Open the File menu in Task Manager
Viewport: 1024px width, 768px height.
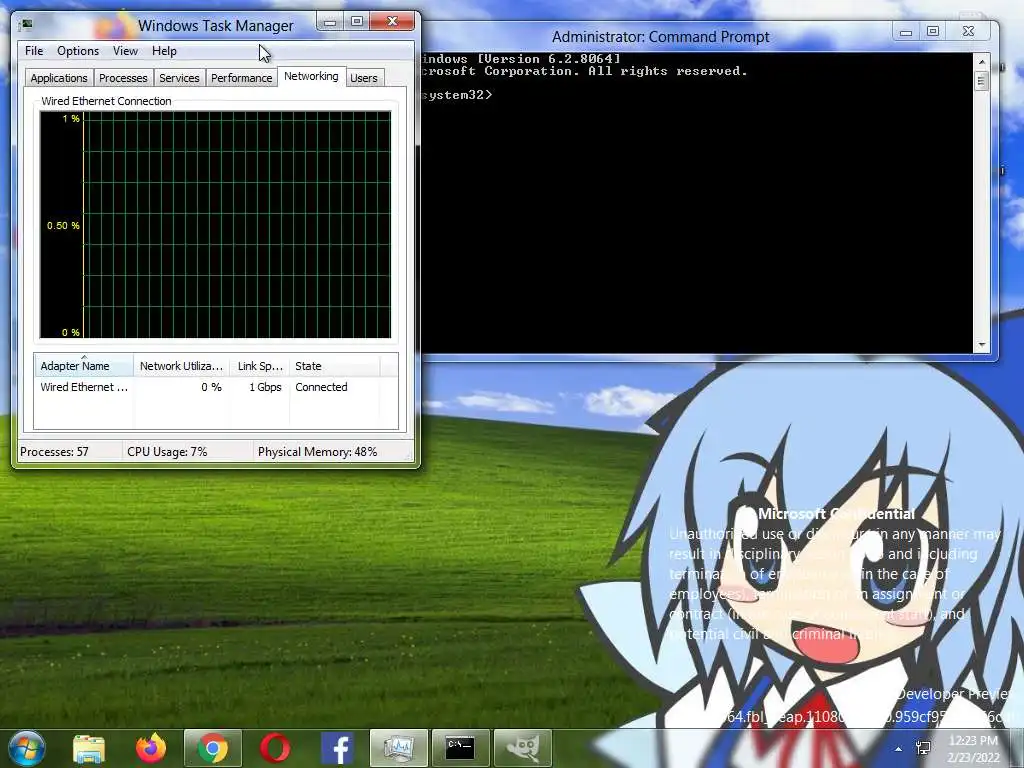[34, 51]
